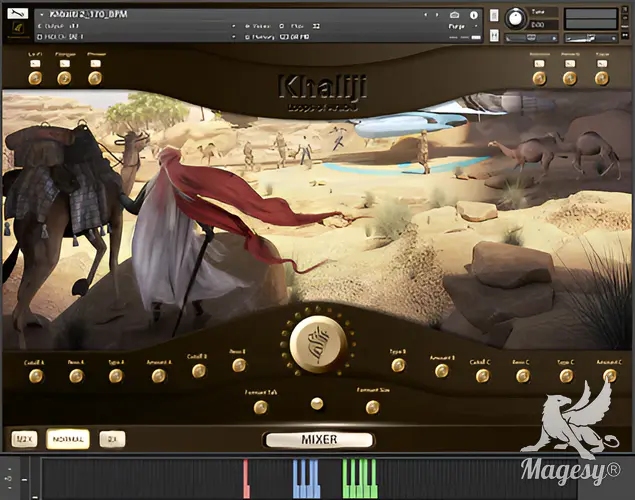Toggle the Solo button in header
Image resolution: width=635 pixels, height=500 pixels.
tap(494, 15)
